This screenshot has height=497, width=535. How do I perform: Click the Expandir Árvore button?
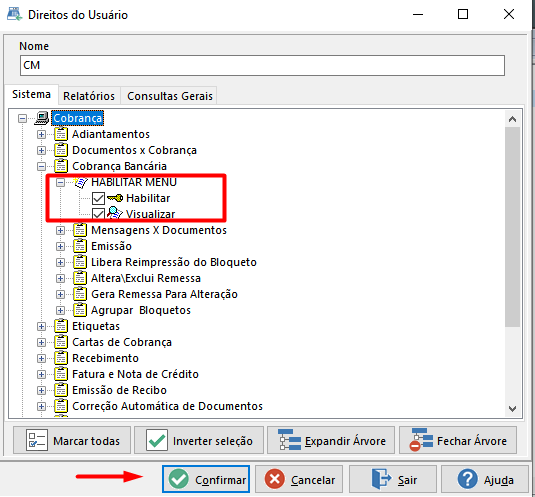[x=331, y=440]
